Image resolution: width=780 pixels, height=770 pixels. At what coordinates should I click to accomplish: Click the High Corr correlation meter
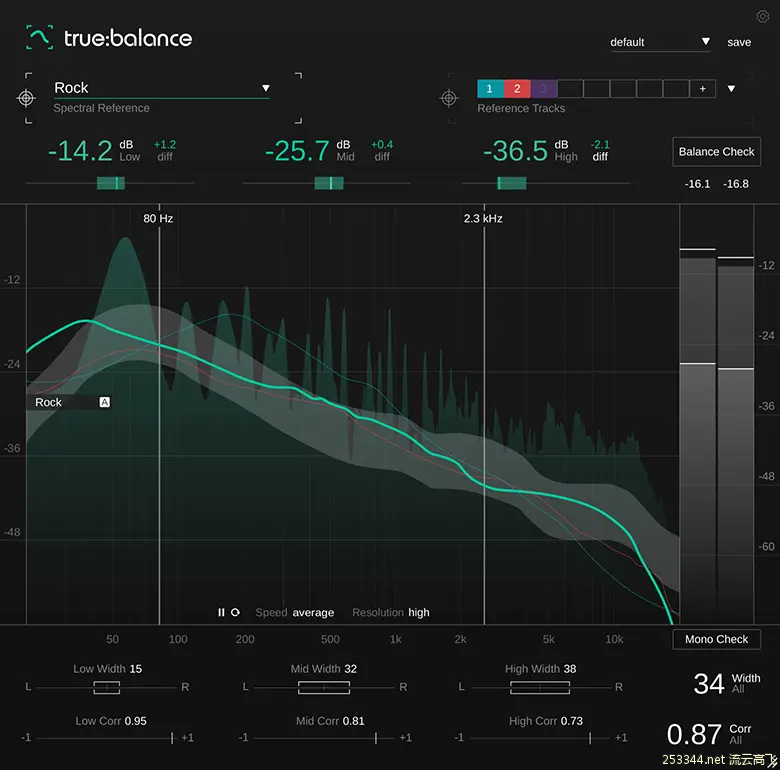(540, 738)
